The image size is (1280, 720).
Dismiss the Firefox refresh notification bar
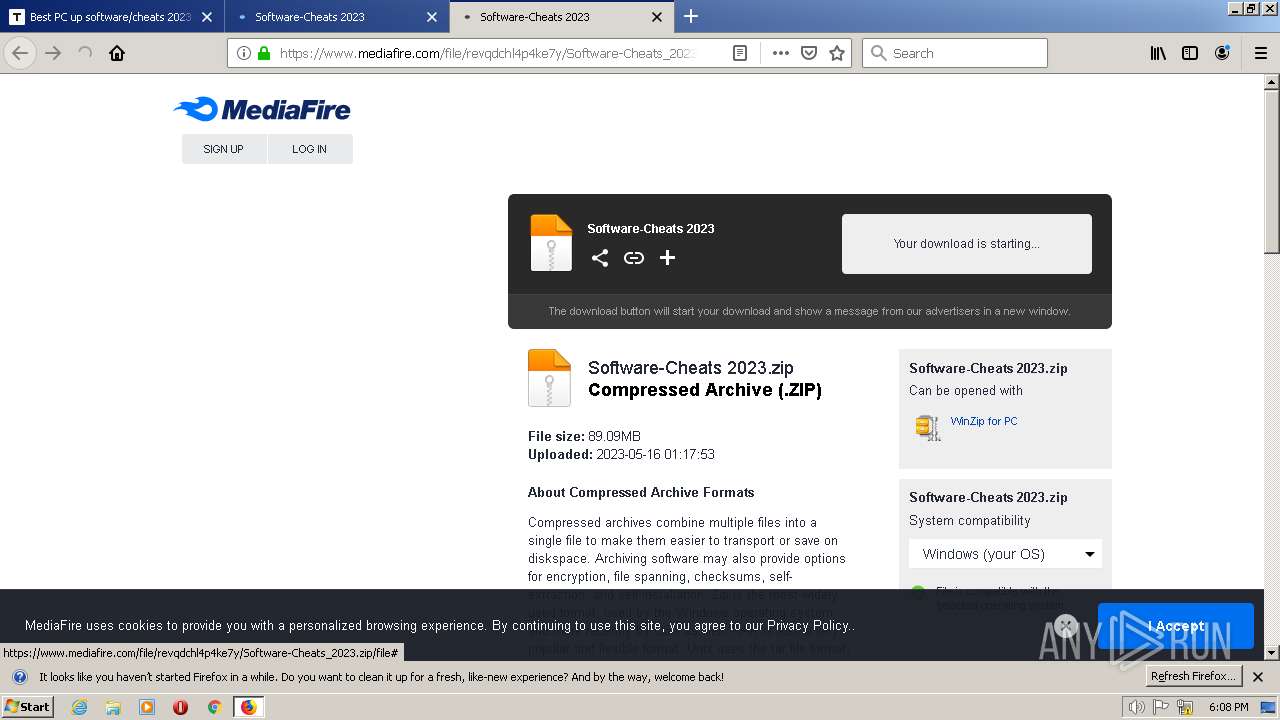(1258, 677)
